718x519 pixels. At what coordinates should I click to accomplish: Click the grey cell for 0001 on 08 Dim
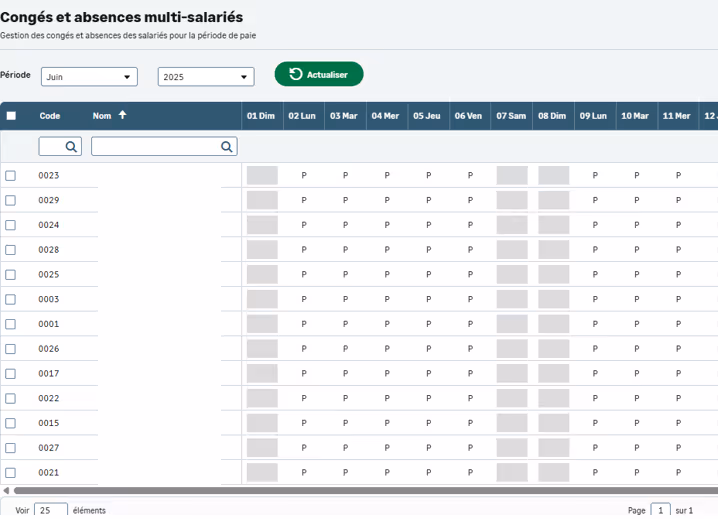click(x=554, y=324)
